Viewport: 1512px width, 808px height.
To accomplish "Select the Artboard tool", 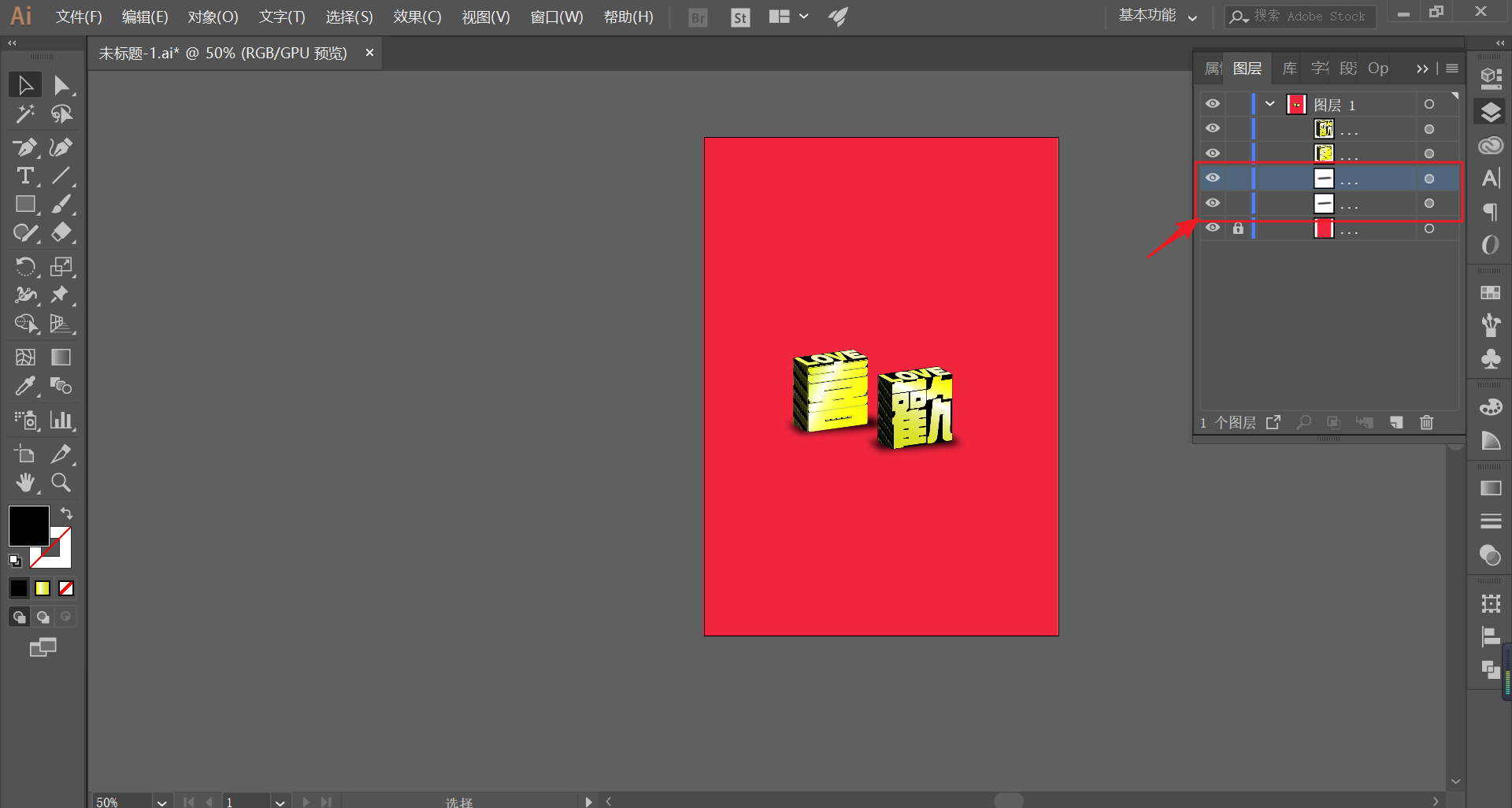I will click(x=25, y=454).
